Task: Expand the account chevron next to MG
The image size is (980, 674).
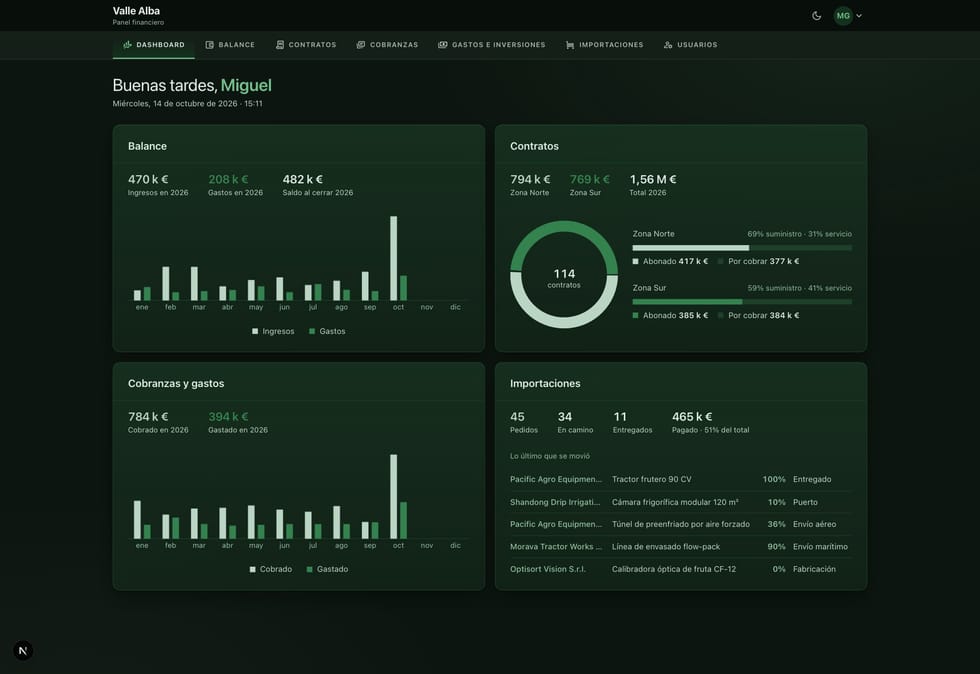Action: tap(859, 16)
